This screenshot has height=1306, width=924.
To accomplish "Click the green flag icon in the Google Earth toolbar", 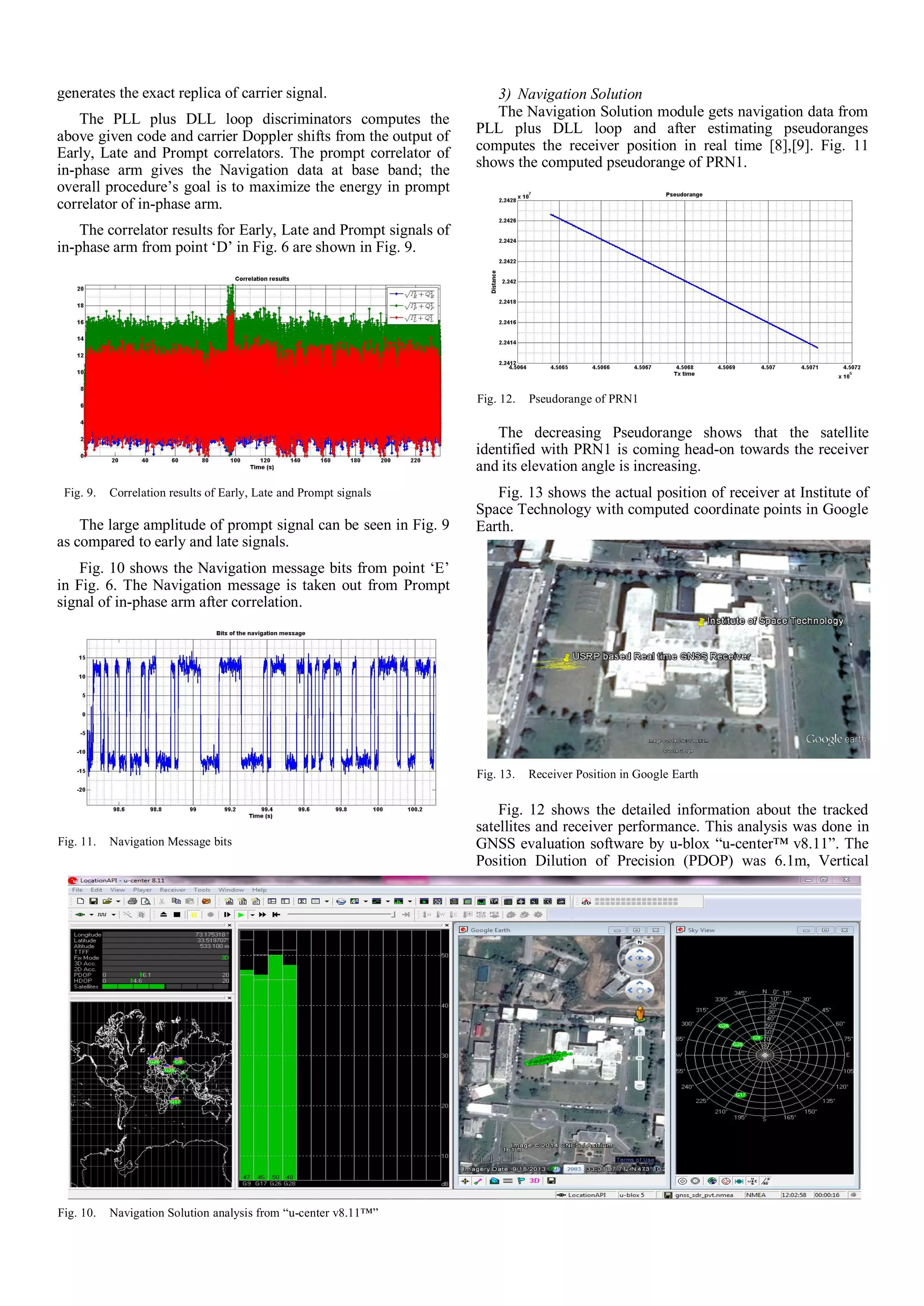I will pyautogui.click(x=521, y=1181).
